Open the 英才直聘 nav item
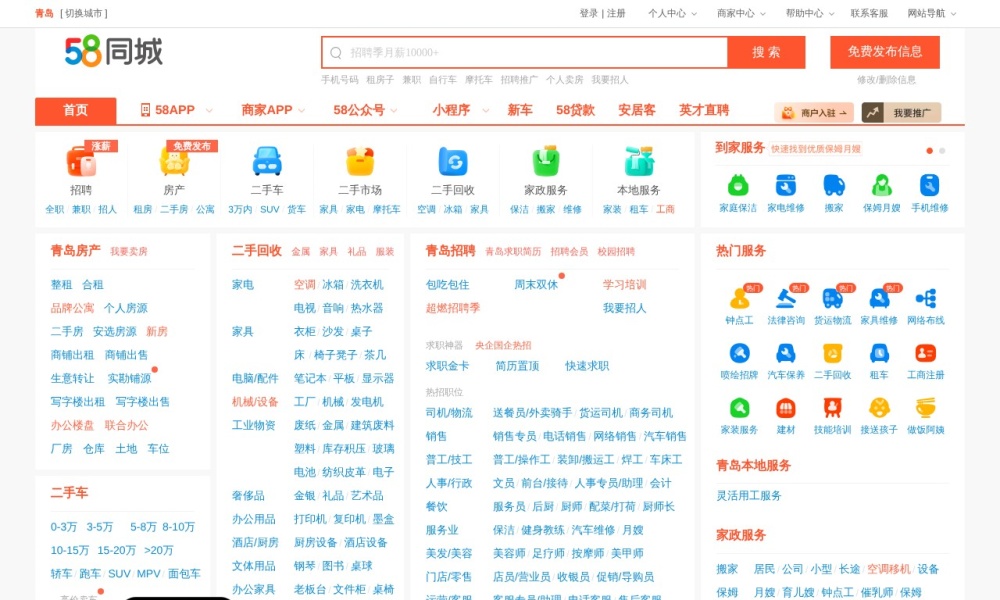Viewport: 1000px width, 600px height. coord(704,110)
